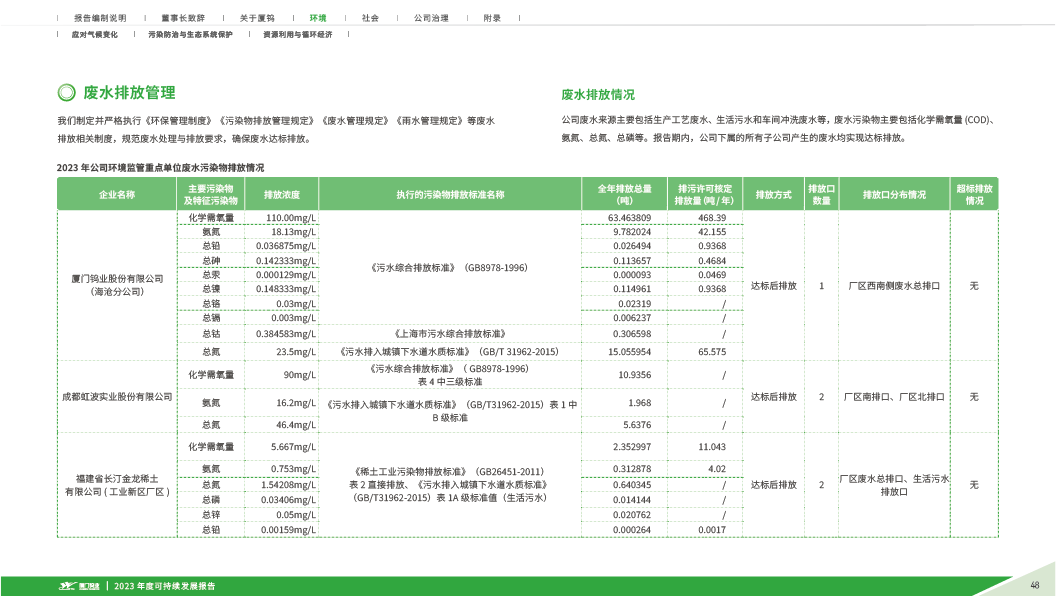Click the 资源利用与循环经济 sub-navigation link
The image size is (1056, 596).
[x=297, y=34]
